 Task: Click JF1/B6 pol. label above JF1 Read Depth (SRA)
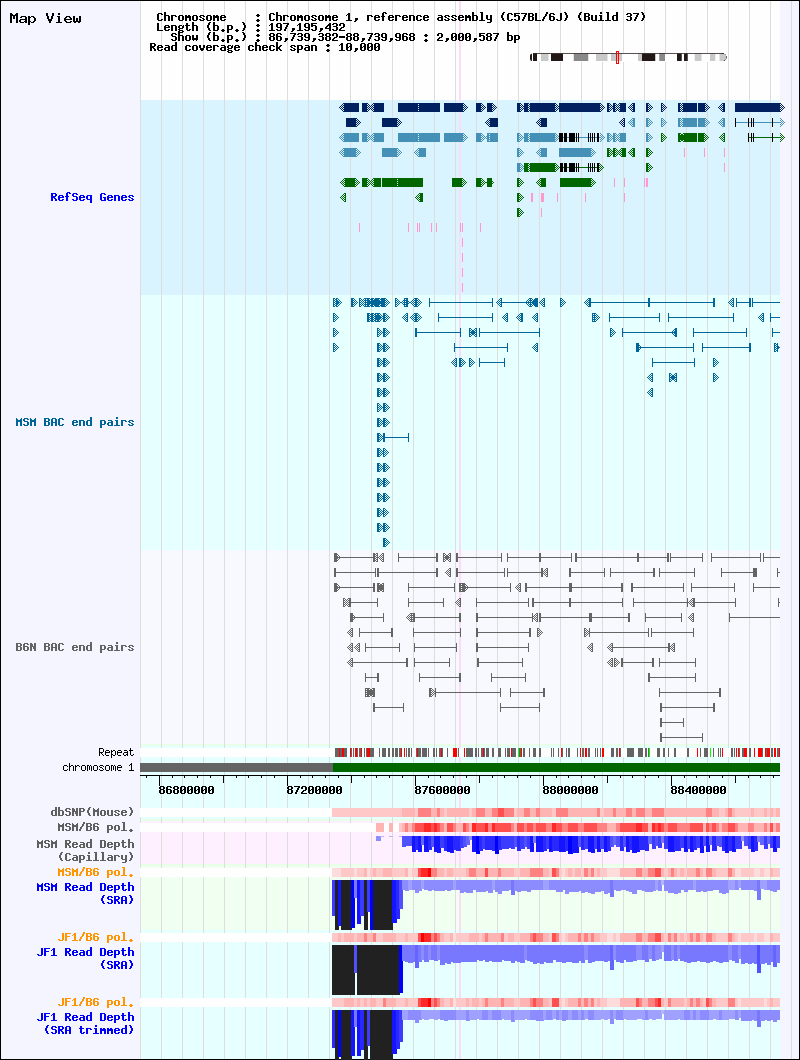[x=95, y=938]
